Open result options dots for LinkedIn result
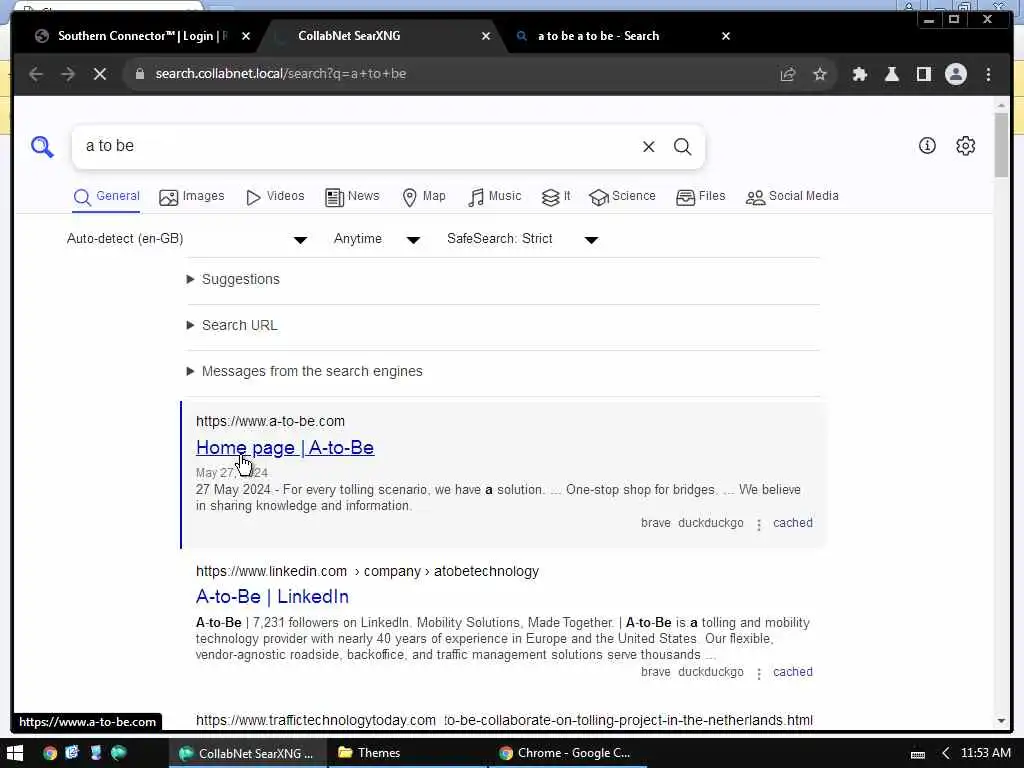 (x=758, y=673)
